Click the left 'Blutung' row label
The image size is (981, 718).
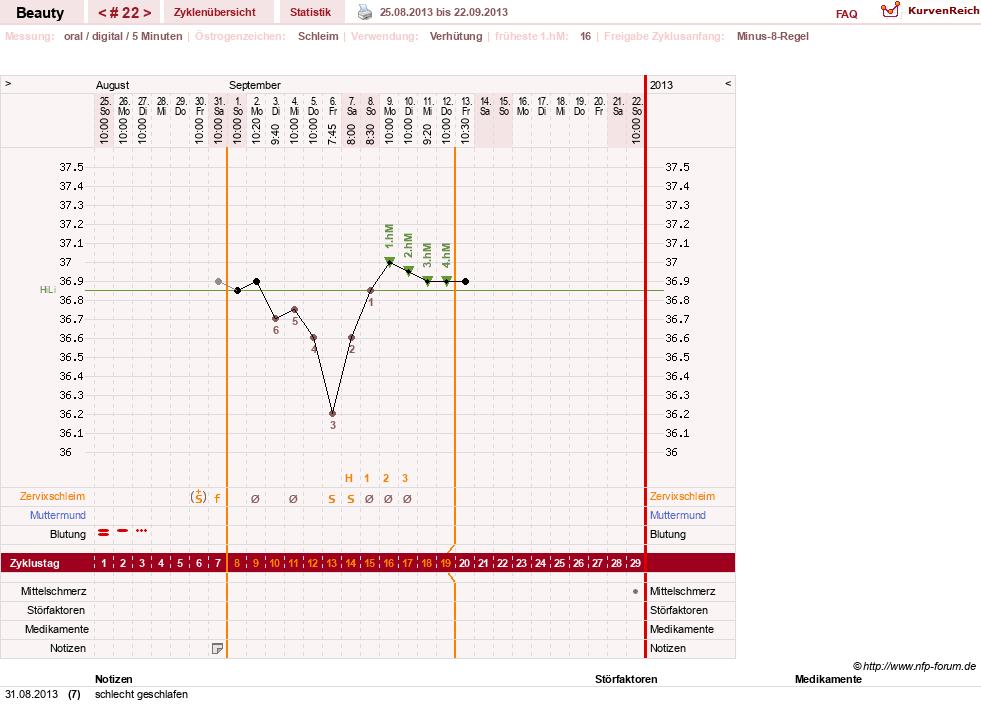pos(68,534)
